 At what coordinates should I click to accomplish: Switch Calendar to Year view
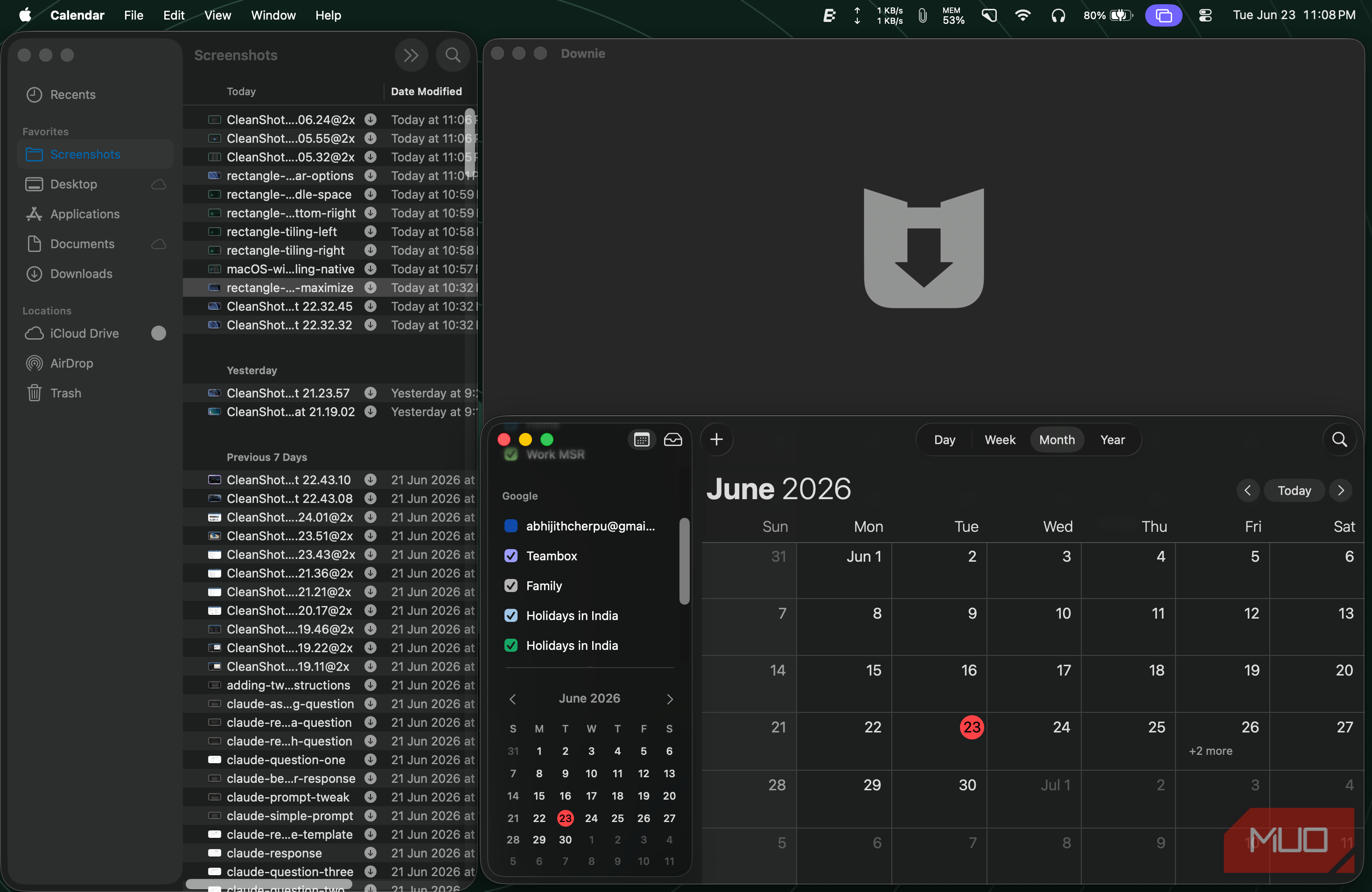coord(1112,439)
